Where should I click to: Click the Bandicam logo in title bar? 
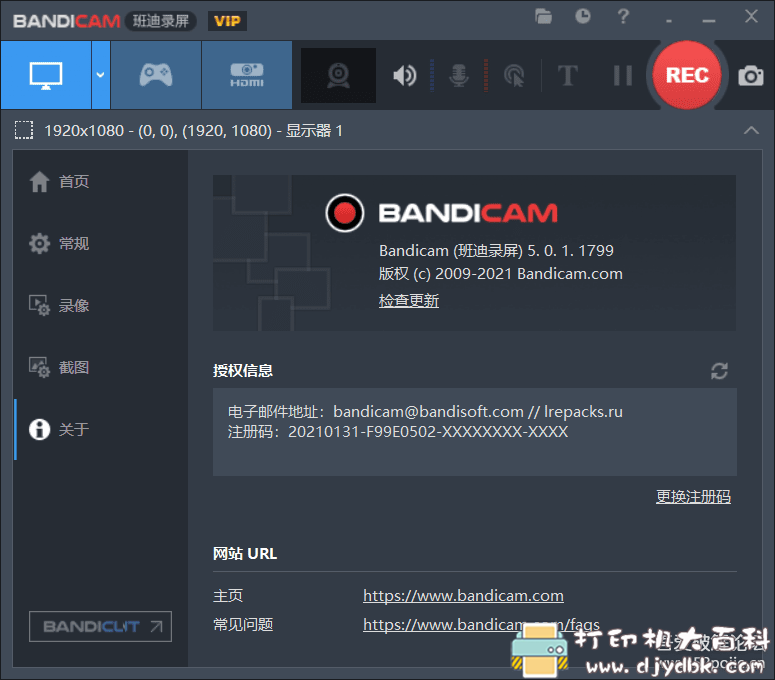point(67,21)
